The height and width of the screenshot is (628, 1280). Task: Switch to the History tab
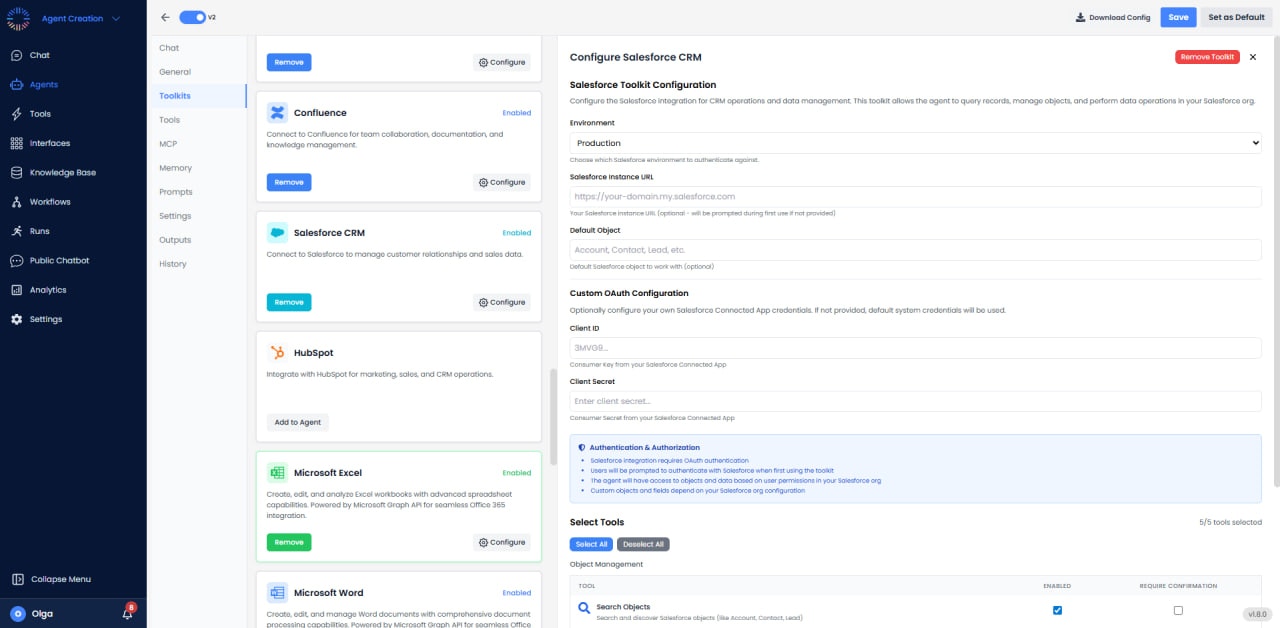click(x=171, y=263)
